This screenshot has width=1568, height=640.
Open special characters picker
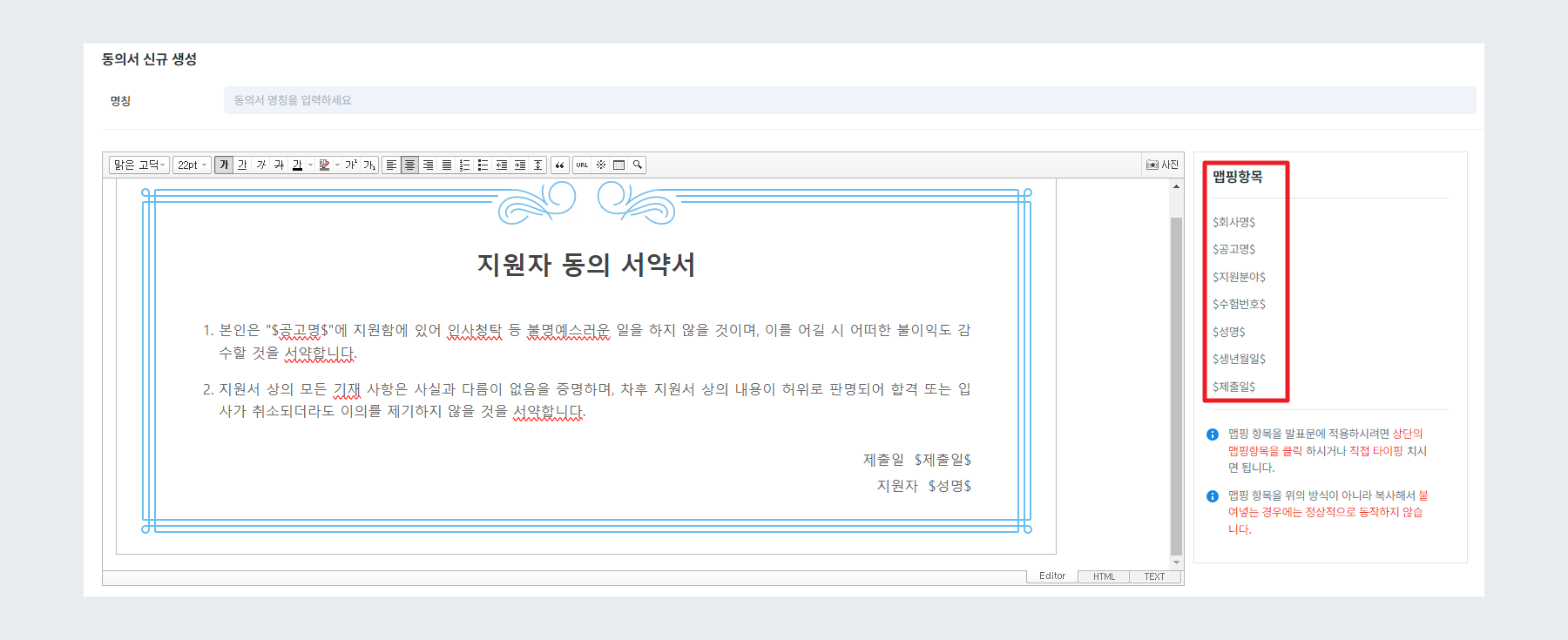[x=601, y=165]
